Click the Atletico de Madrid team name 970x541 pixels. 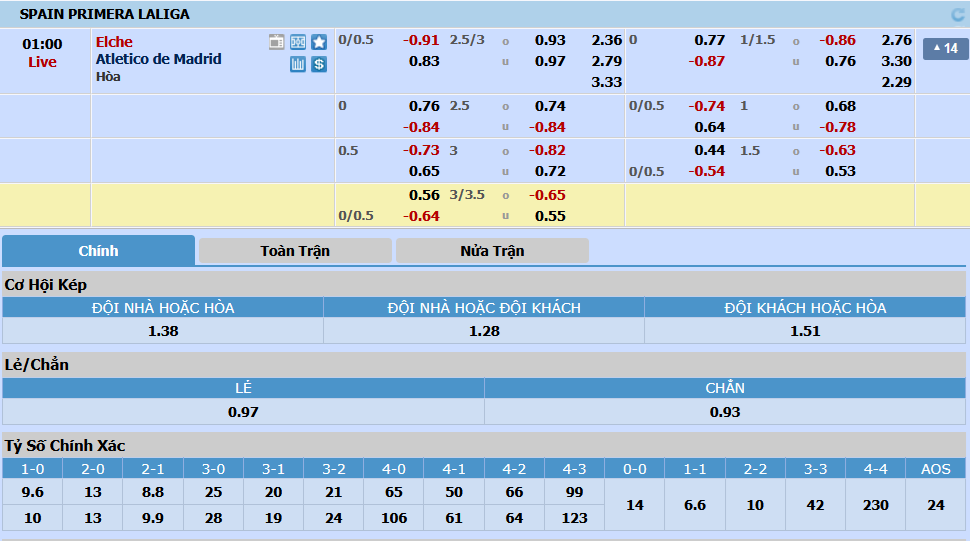coord(159,59)
